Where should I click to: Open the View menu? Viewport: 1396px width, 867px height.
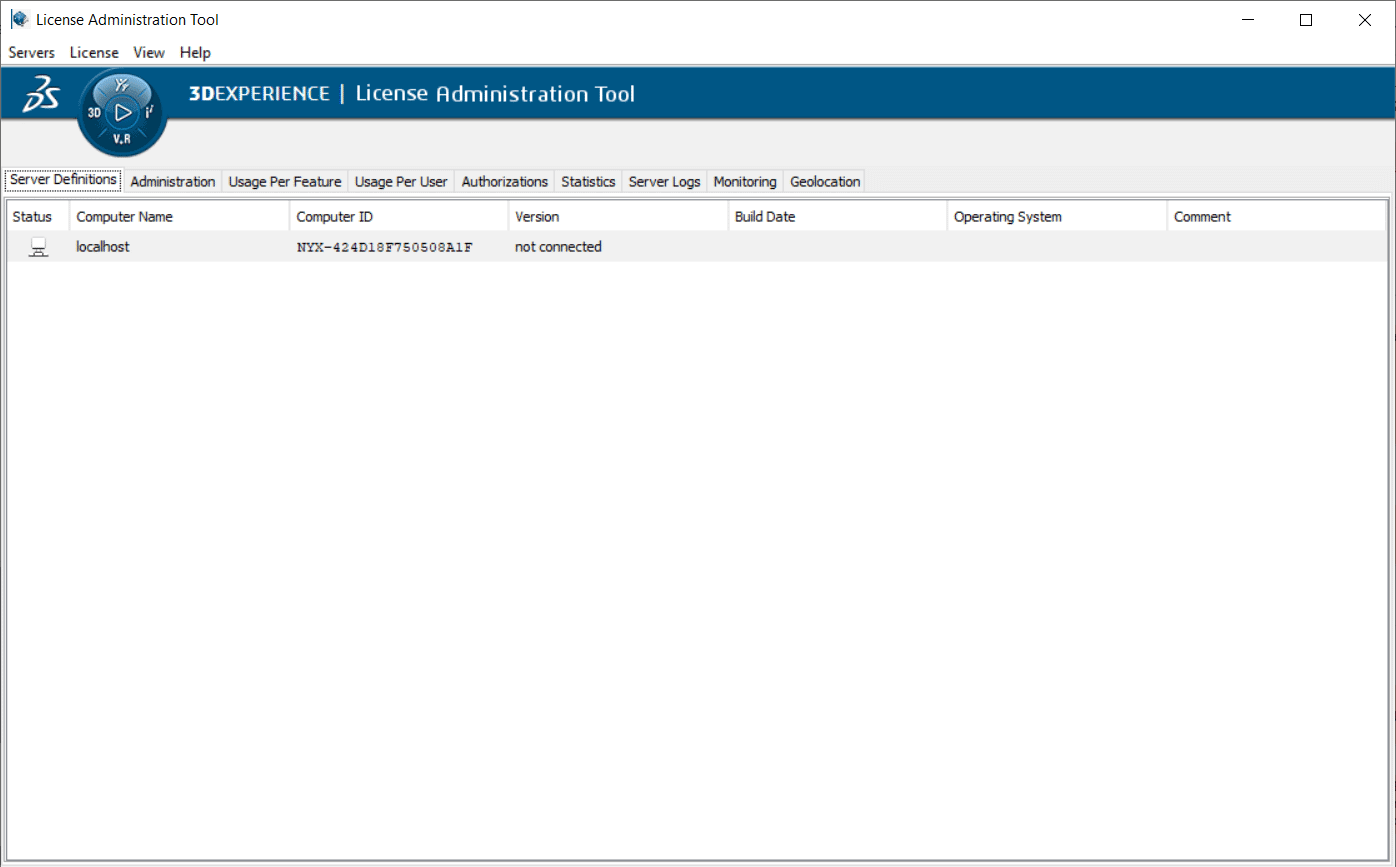[149, 52]
